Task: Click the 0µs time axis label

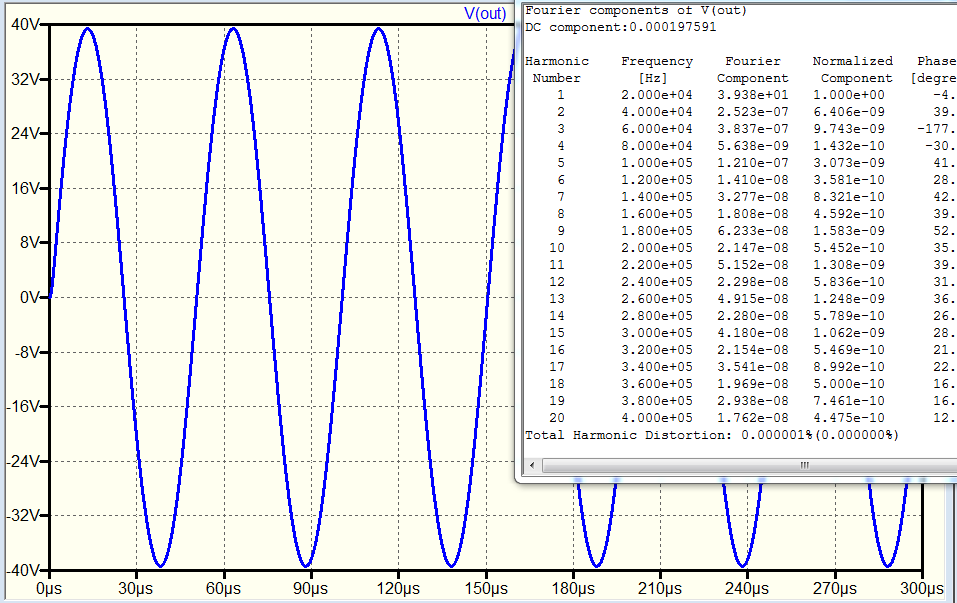Action: click(49, 589)
